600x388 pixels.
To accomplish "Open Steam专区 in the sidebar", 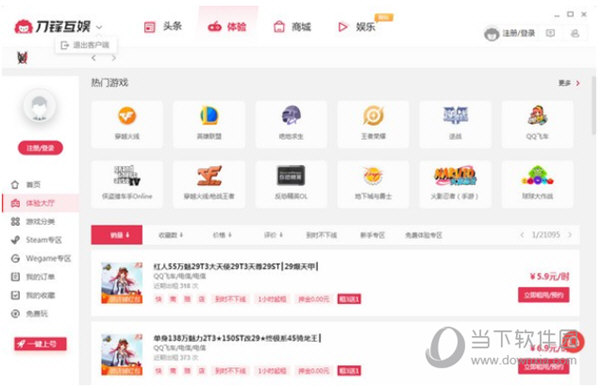I will 40,240.
